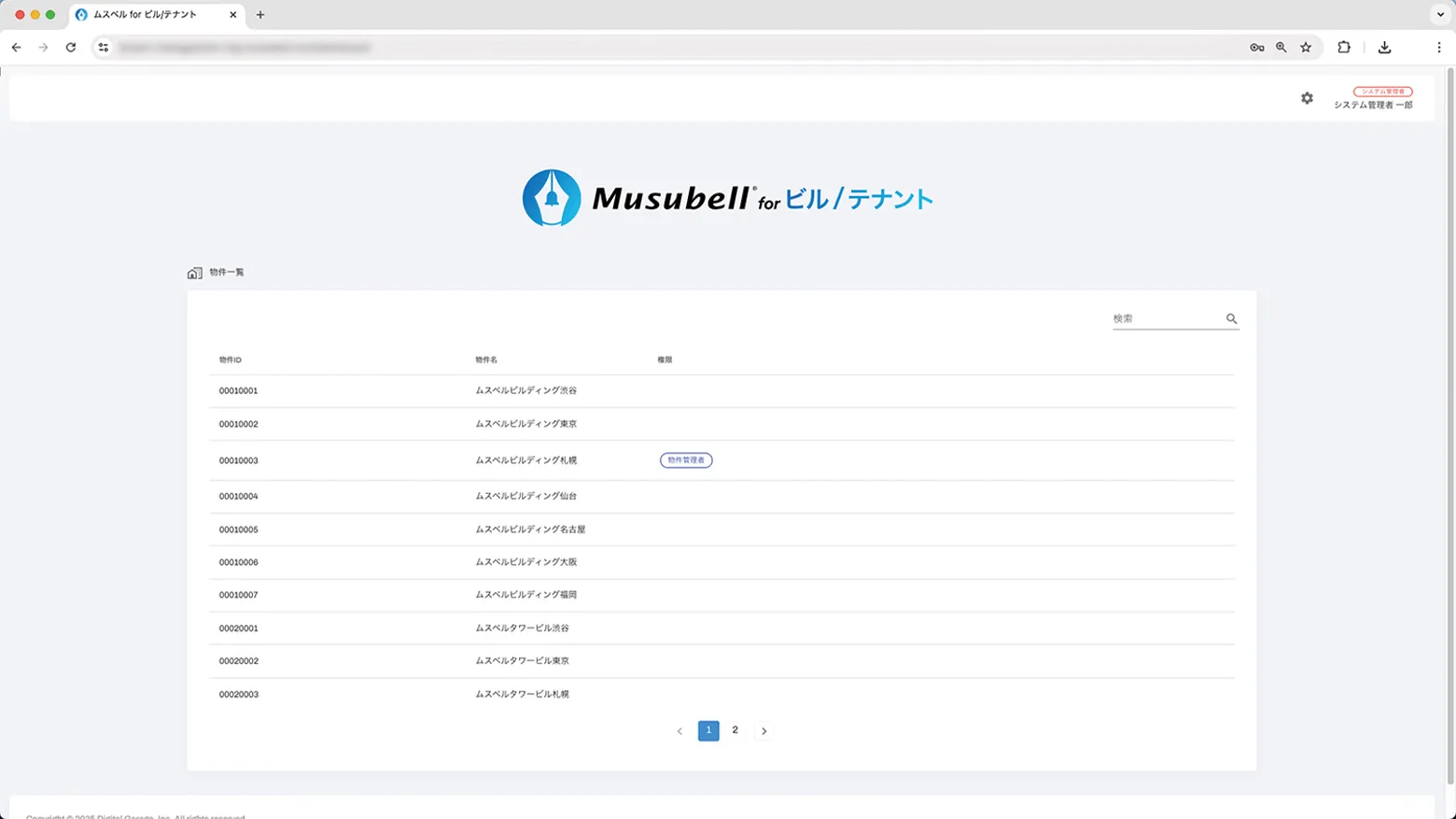Click the Musubell for ビル/テナント logo
Screen dimensions: 1456x819
728,197
